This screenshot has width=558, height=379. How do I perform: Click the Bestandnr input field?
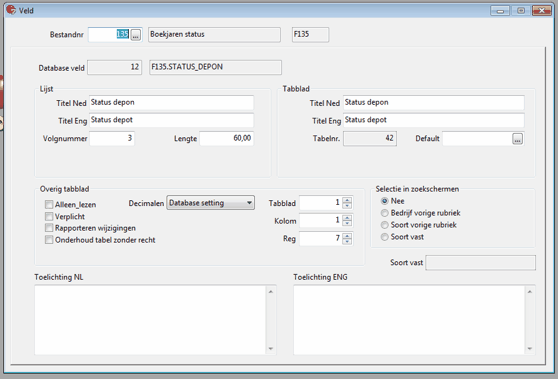click(x=109, y=35)
